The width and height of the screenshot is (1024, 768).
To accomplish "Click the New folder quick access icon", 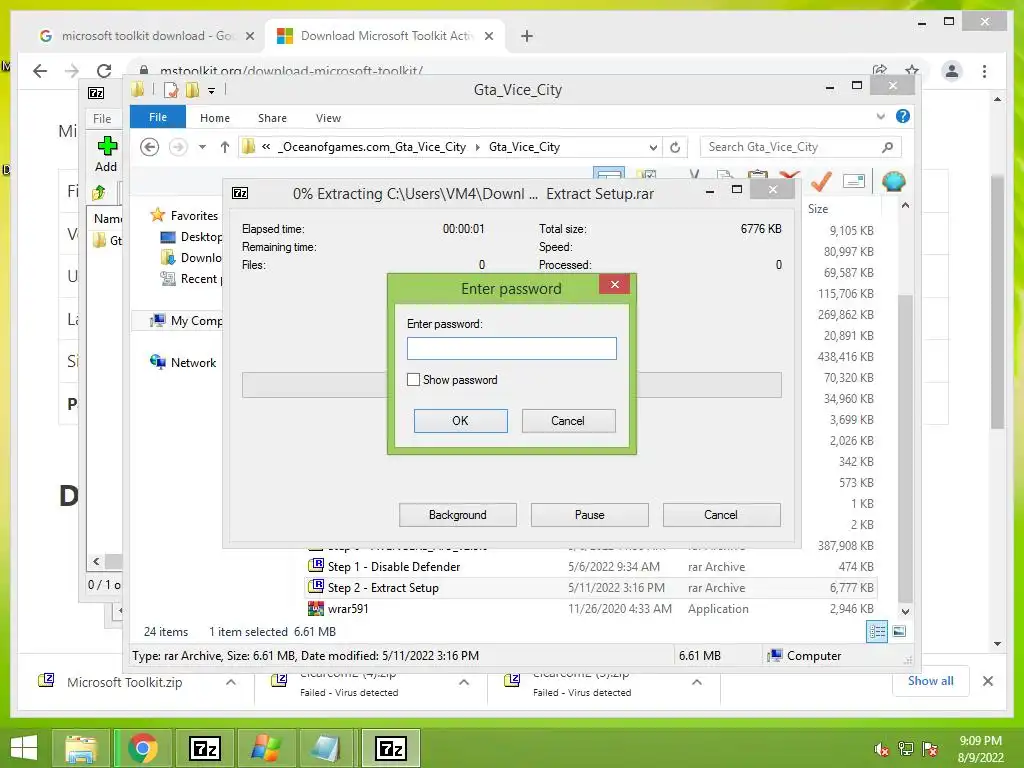I will (x=193, y=90).
